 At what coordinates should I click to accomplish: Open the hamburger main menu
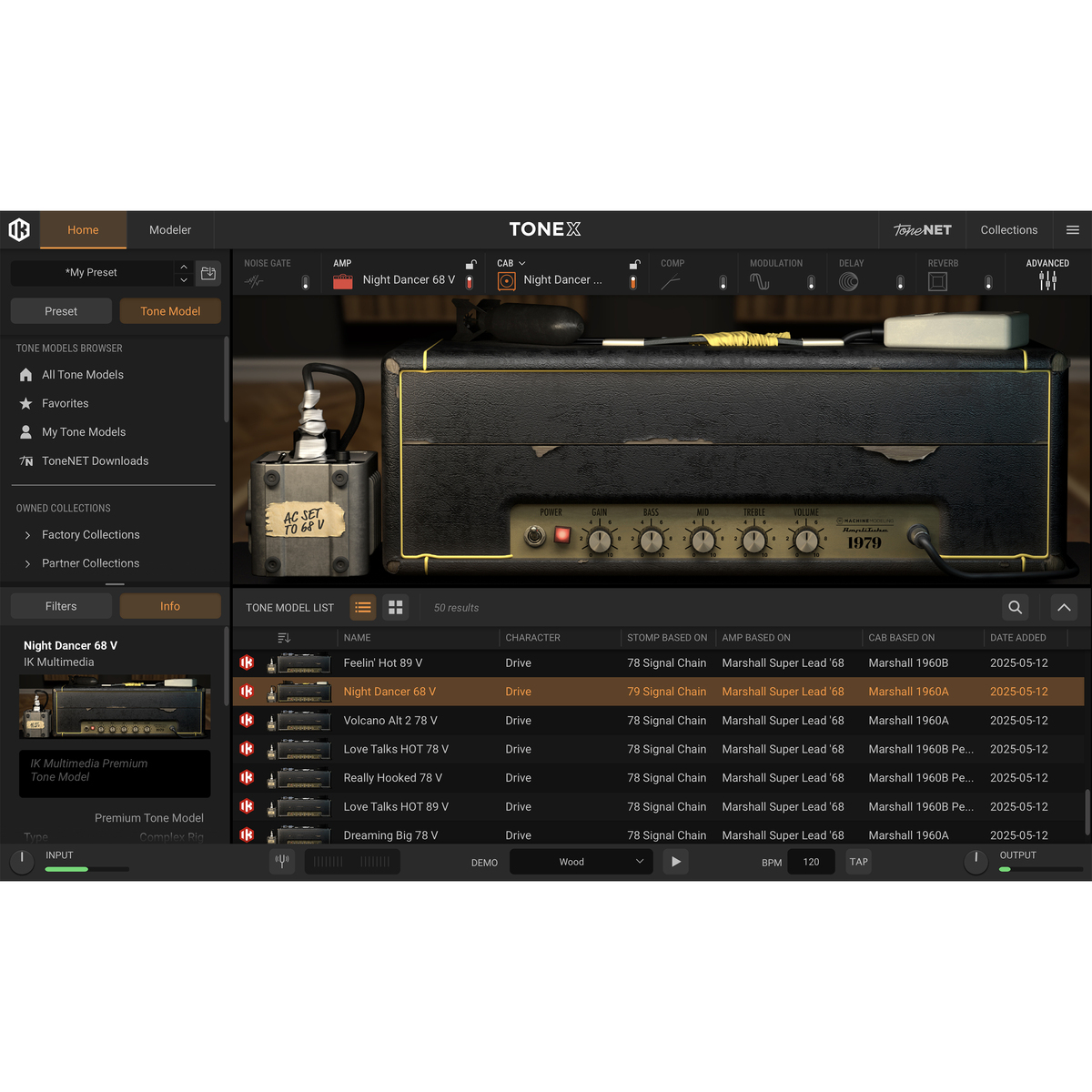(1073, 230)
